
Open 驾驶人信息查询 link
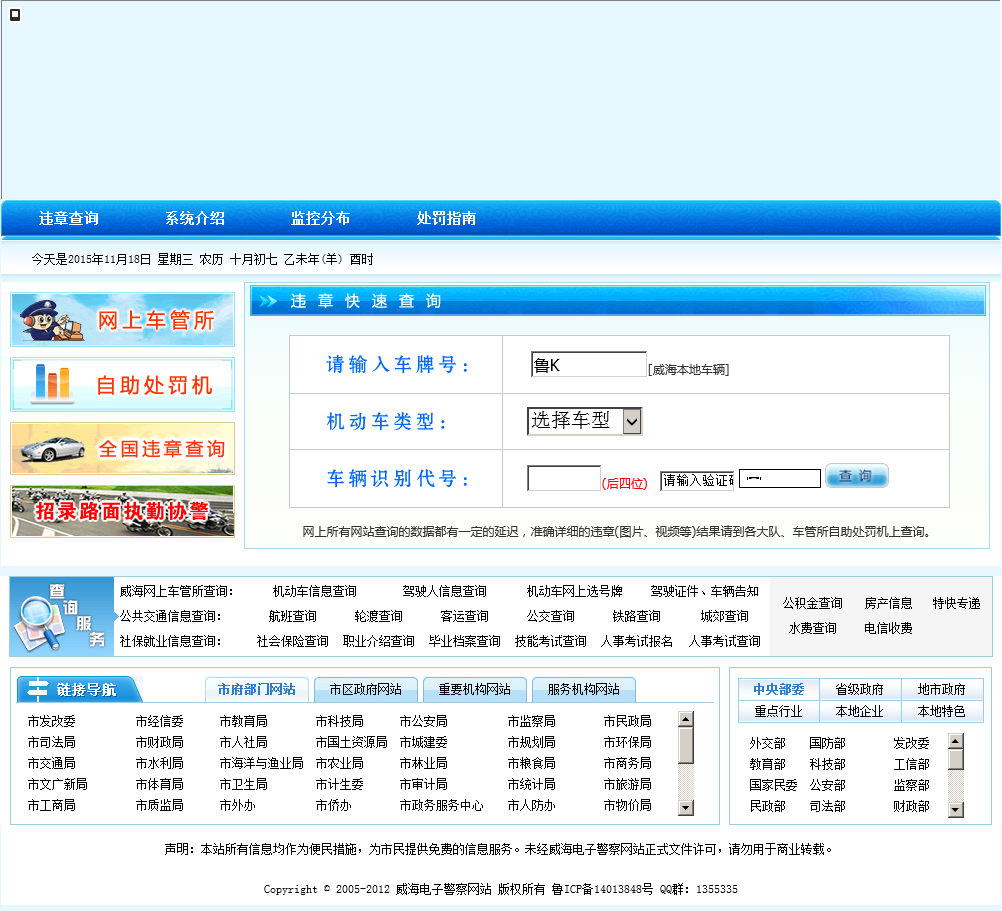[x=444, y=592]
